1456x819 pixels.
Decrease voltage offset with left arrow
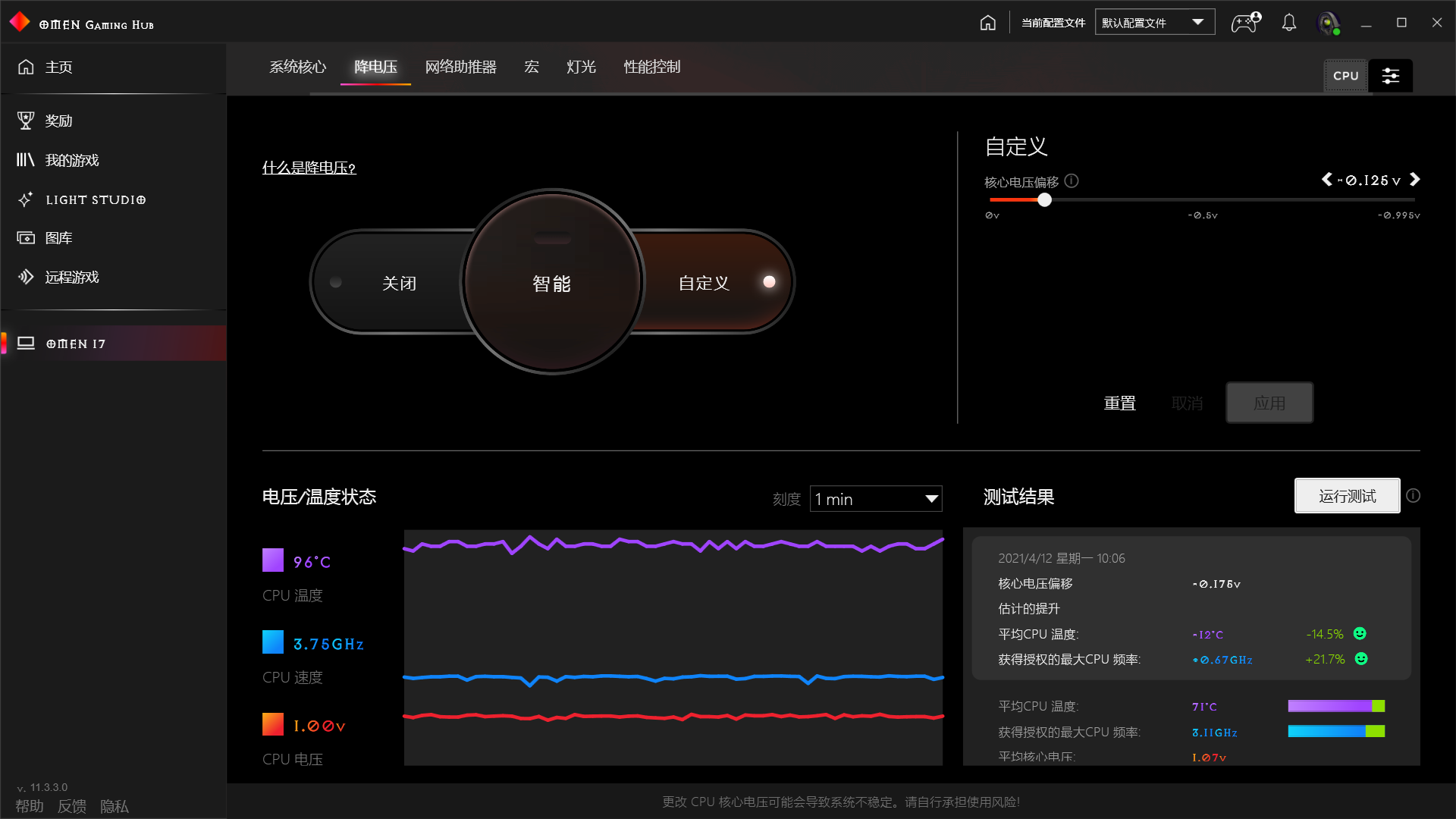[1326, 180]
